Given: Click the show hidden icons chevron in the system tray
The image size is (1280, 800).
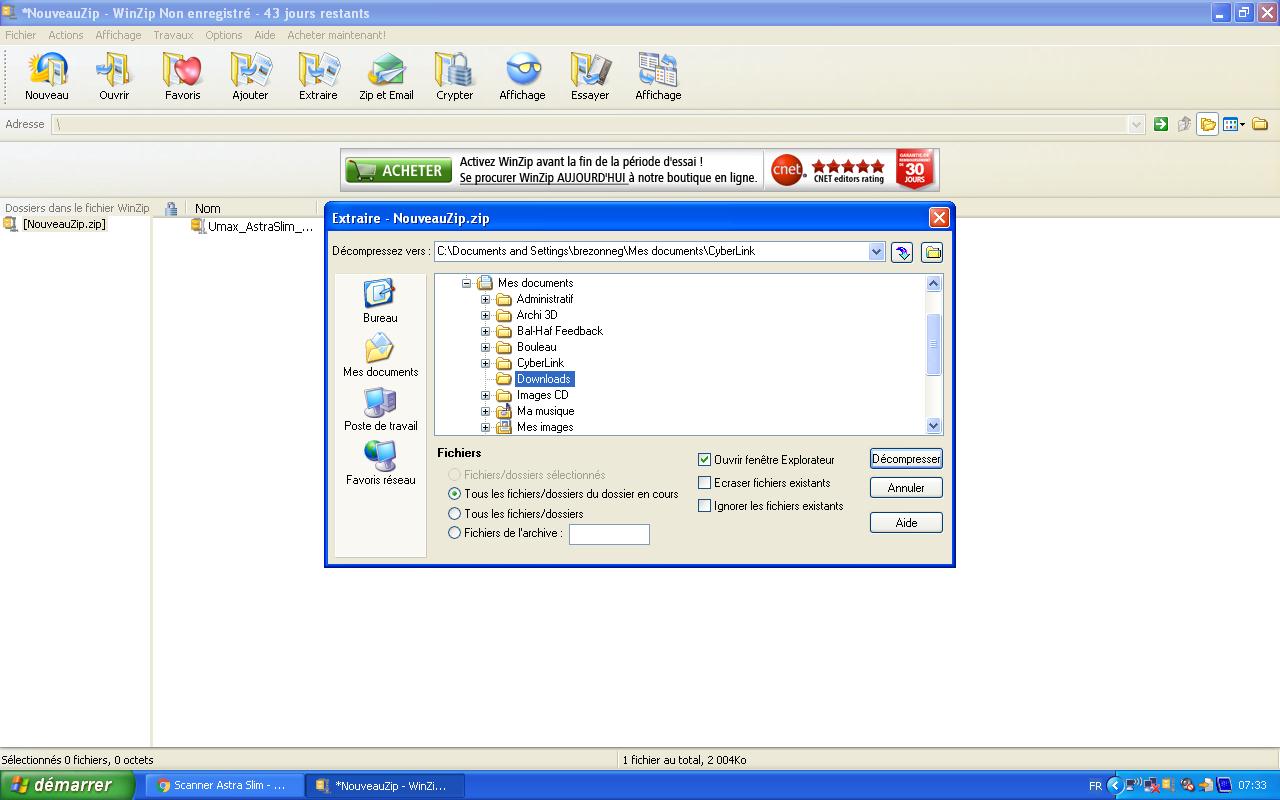Looking at the screenshot, I should tap(1114, 785).
